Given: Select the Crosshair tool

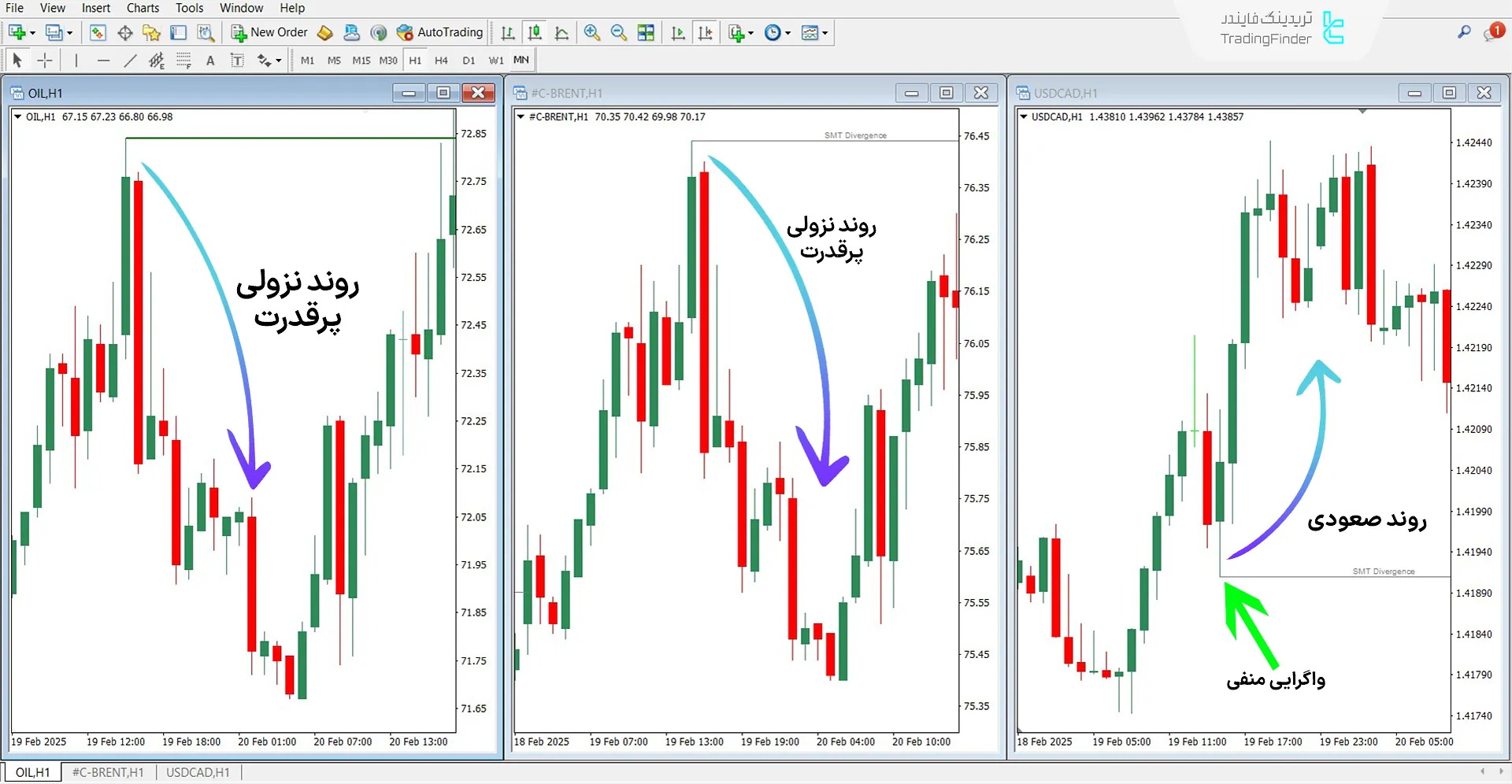Looking at the screenshot, I should click(45, 61).
